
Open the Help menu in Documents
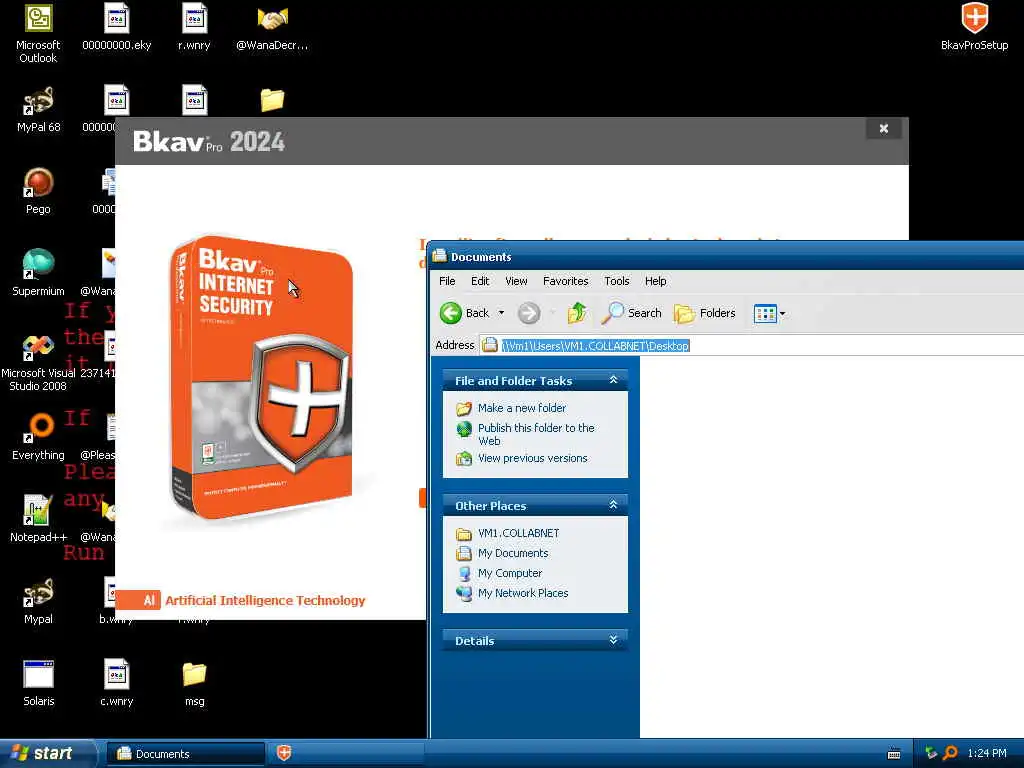point(656,281)
